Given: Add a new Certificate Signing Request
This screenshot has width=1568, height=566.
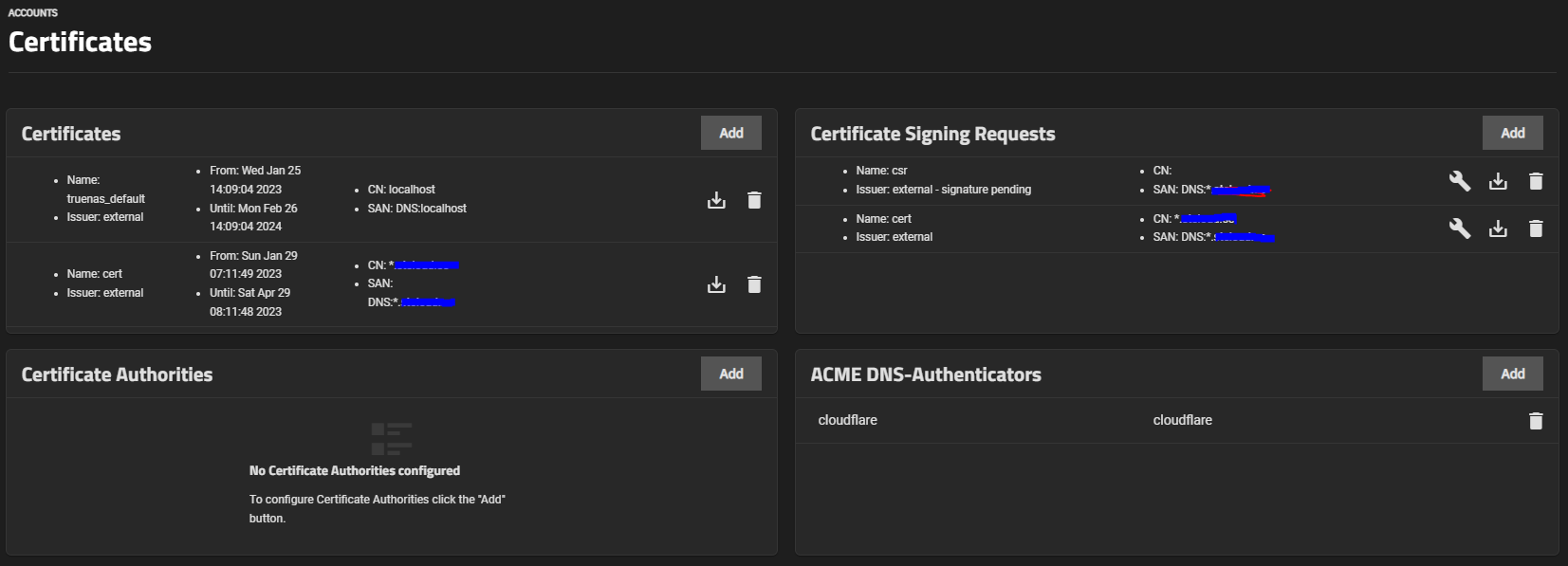Looking at the screenshot, I should point(1513,133).
